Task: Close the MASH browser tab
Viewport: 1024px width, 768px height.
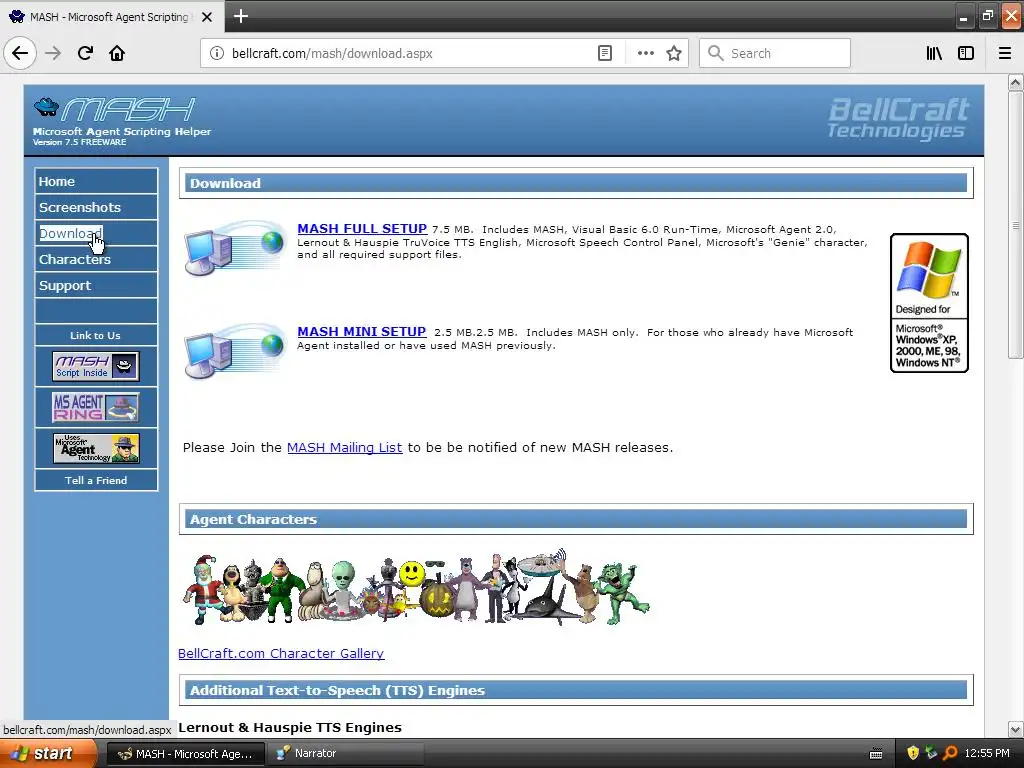Action: (x=207, y=17)
